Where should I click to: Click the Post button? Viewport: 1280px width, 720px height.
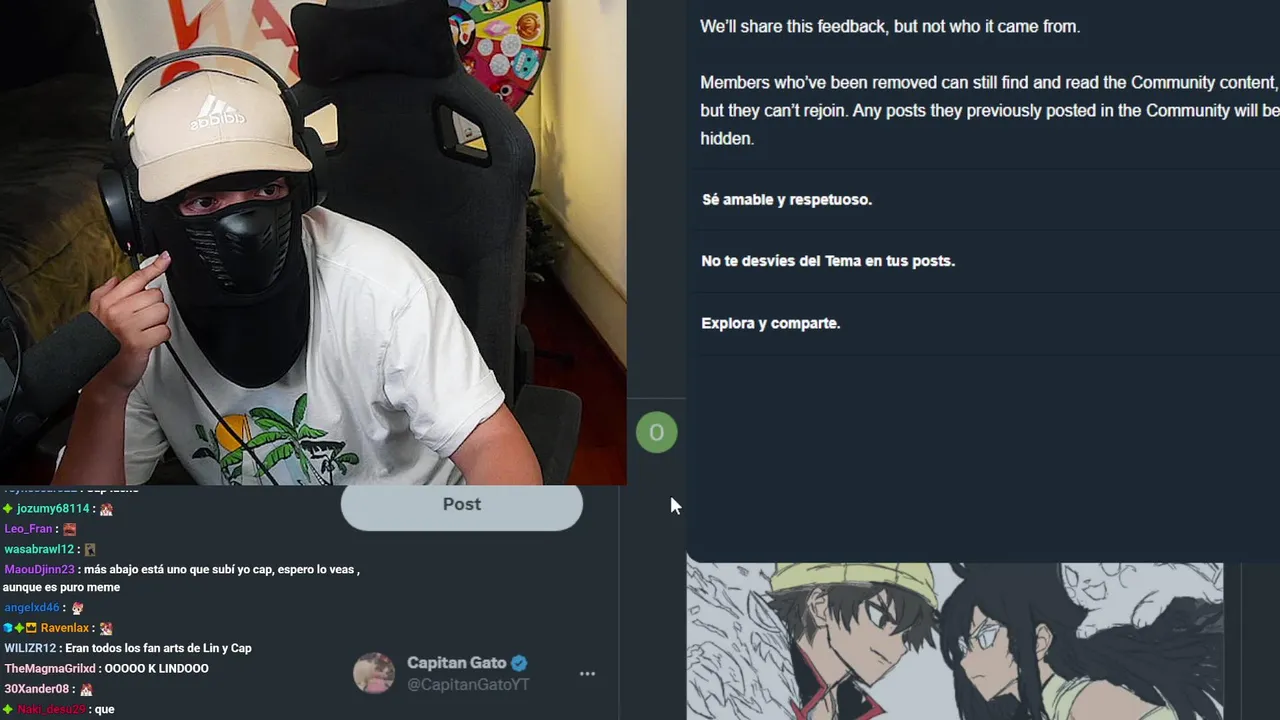(x=462, y=505)
